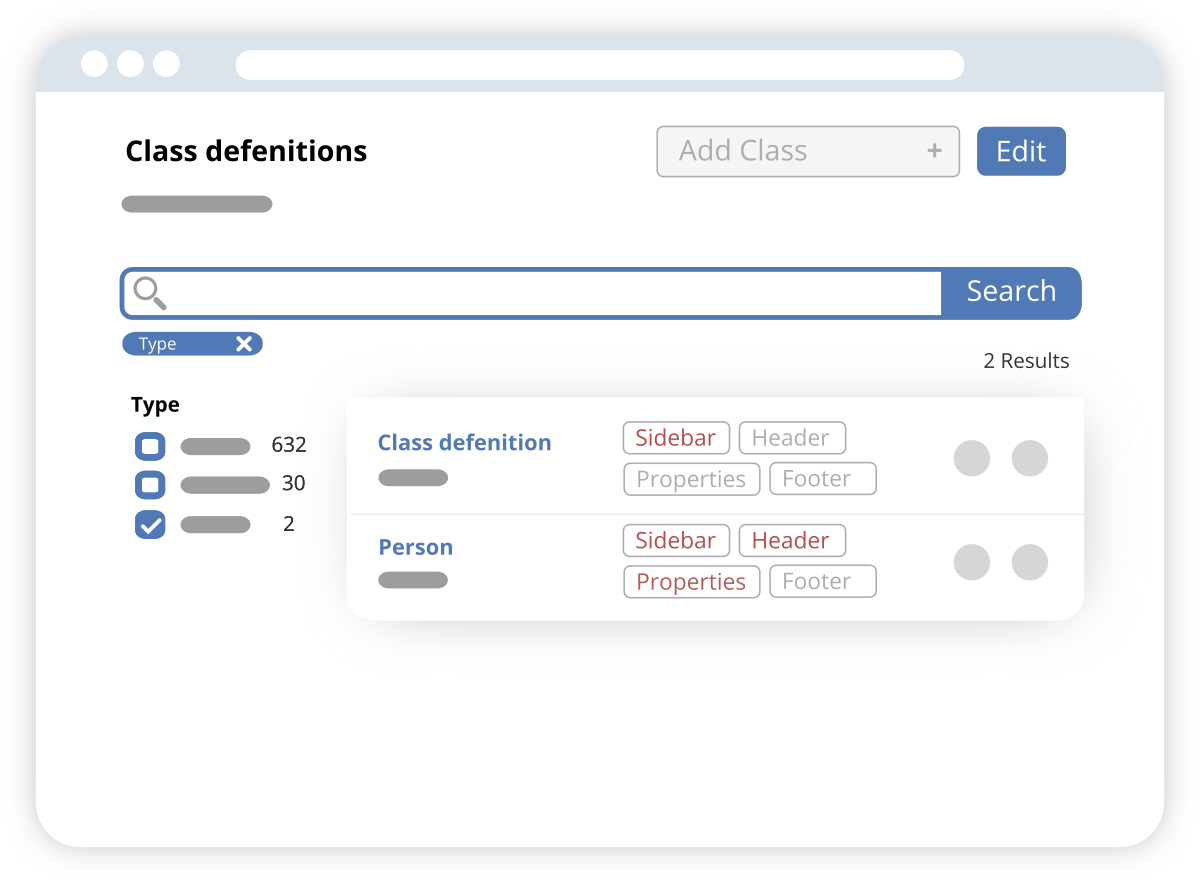Enable the second Type checkbox showing 30 results

150,485
